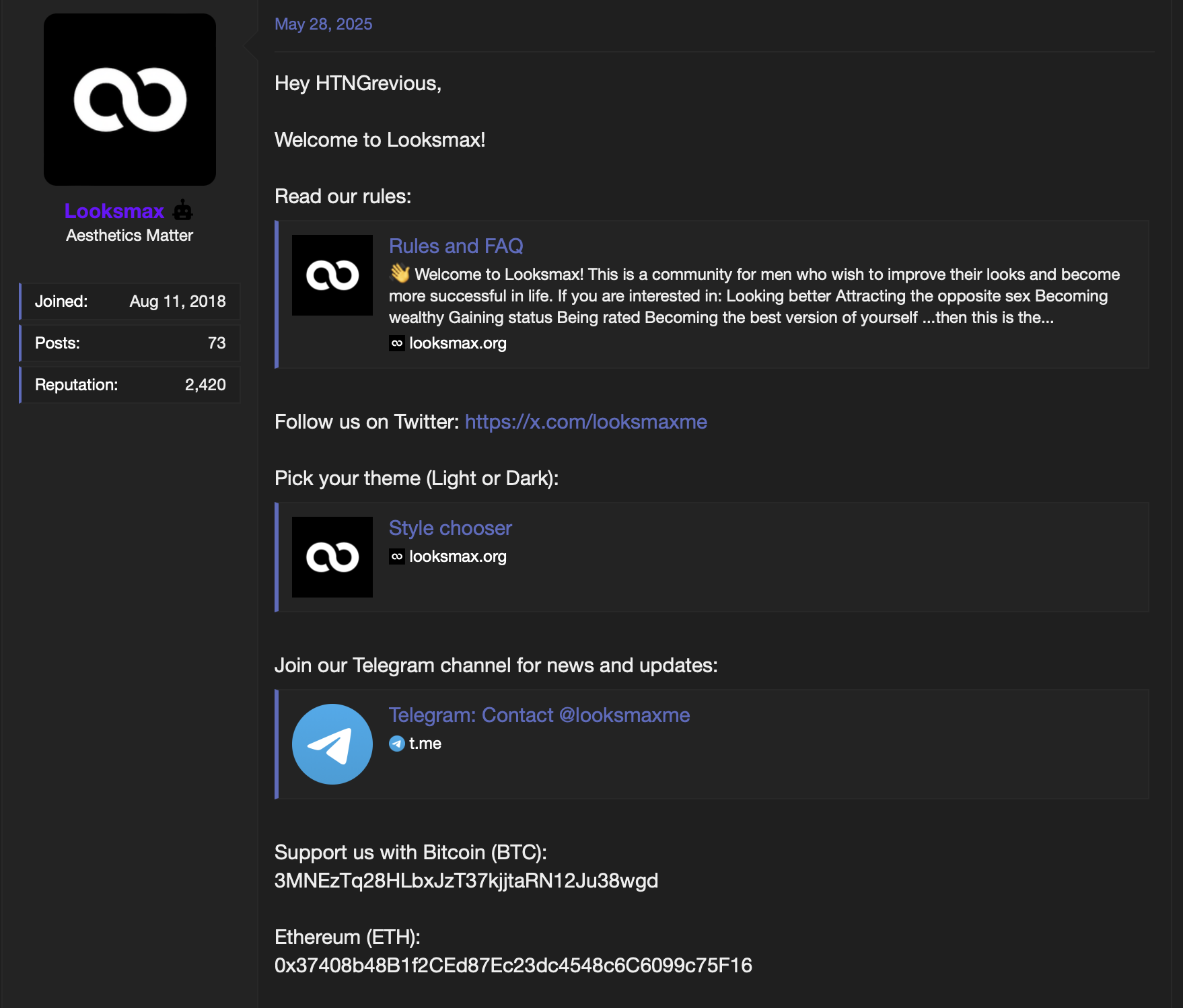The image size is (1183, 1008).
Task: Click the small Telegram favicon beside t.me
Action: (x=397, y=744)
